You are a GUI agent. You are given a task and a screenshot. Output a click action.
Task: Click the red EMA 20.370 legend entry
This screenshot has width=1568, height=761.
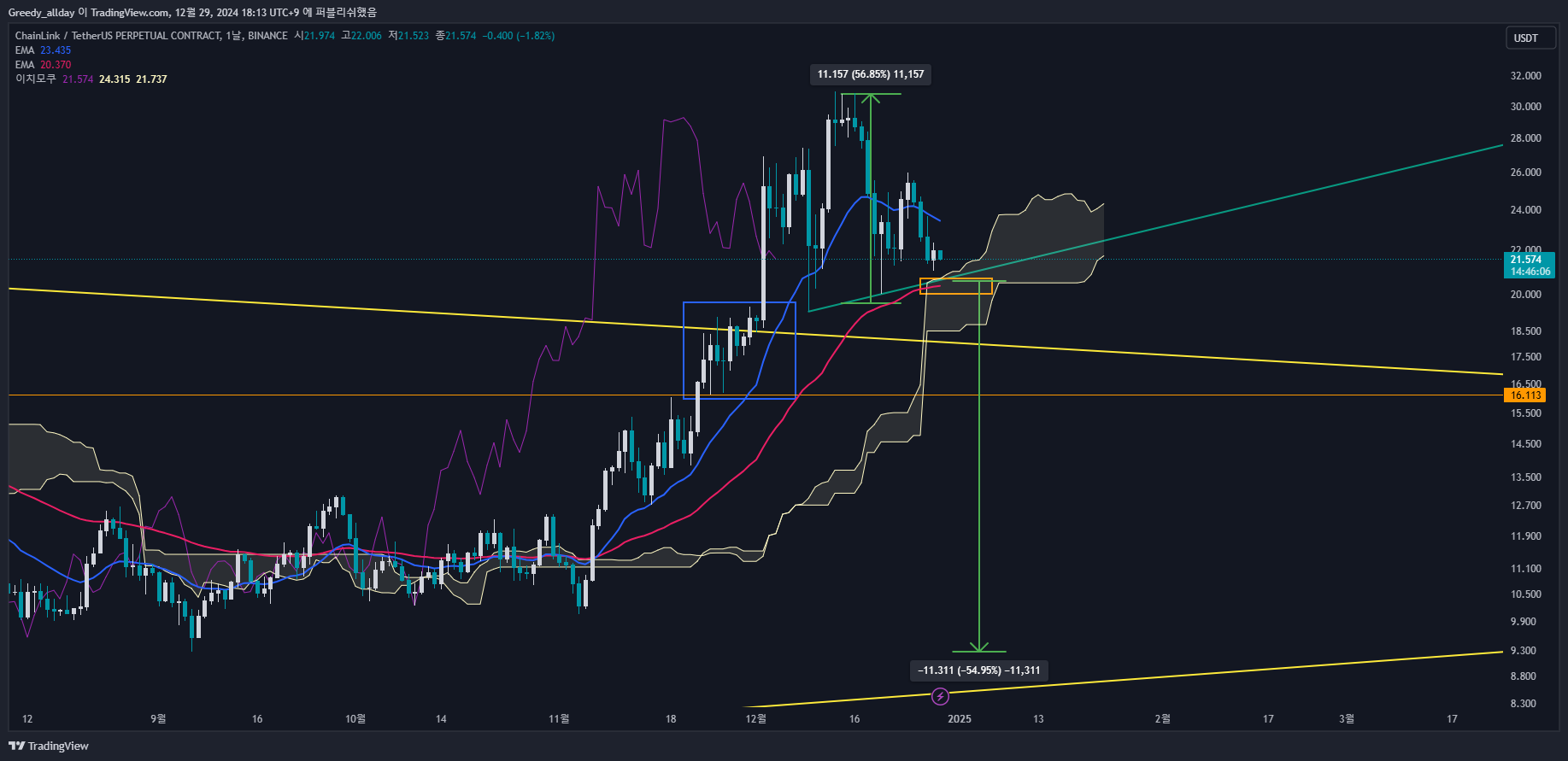click(43, 65)
